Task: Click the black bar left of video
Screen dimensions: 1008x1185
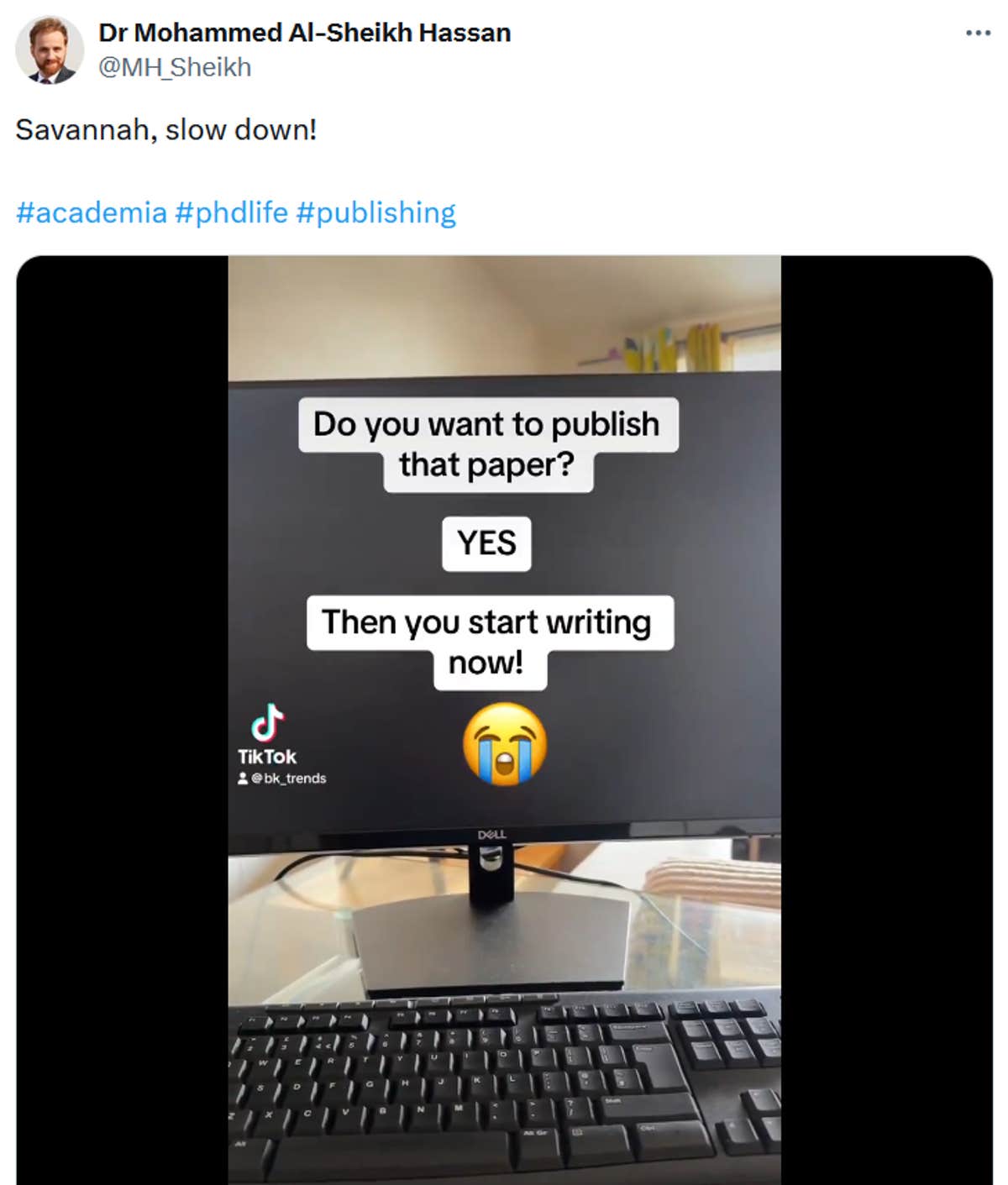Action: coord(123,721)
